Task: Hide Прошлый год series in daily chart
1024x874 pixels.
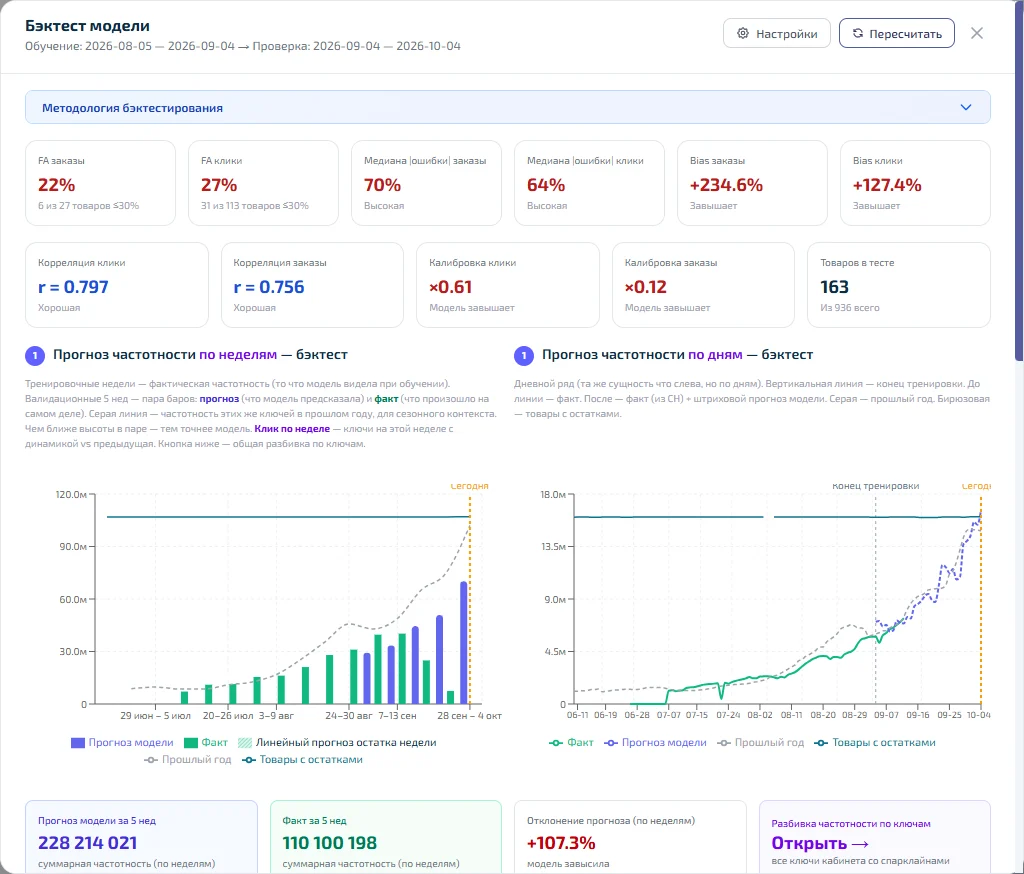Action: [761, 743]
